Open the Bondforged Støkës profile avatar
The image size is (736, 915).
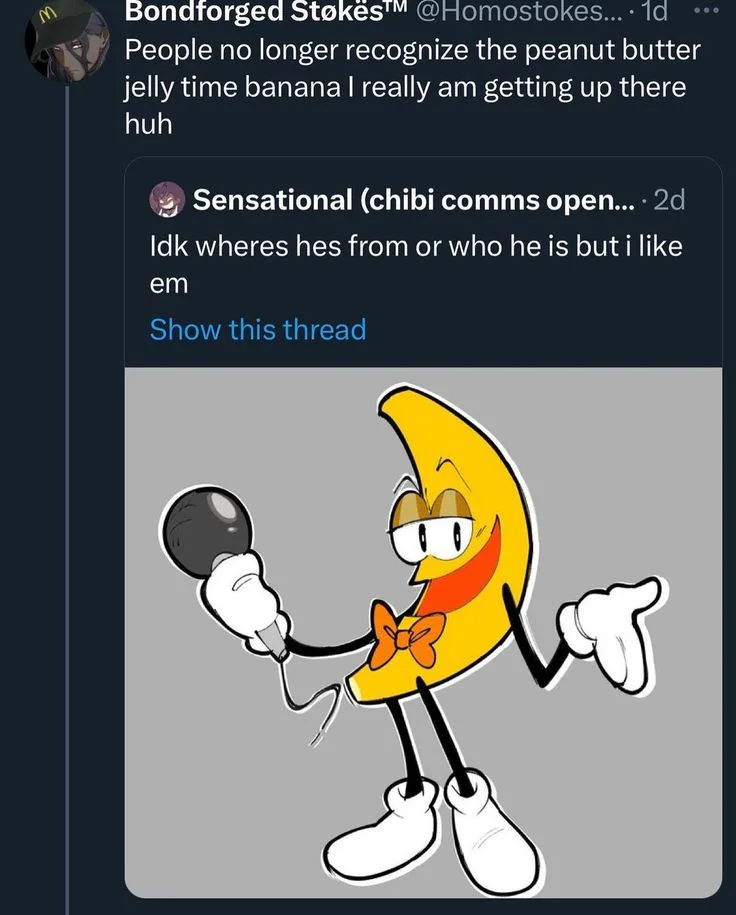point(65,40)
